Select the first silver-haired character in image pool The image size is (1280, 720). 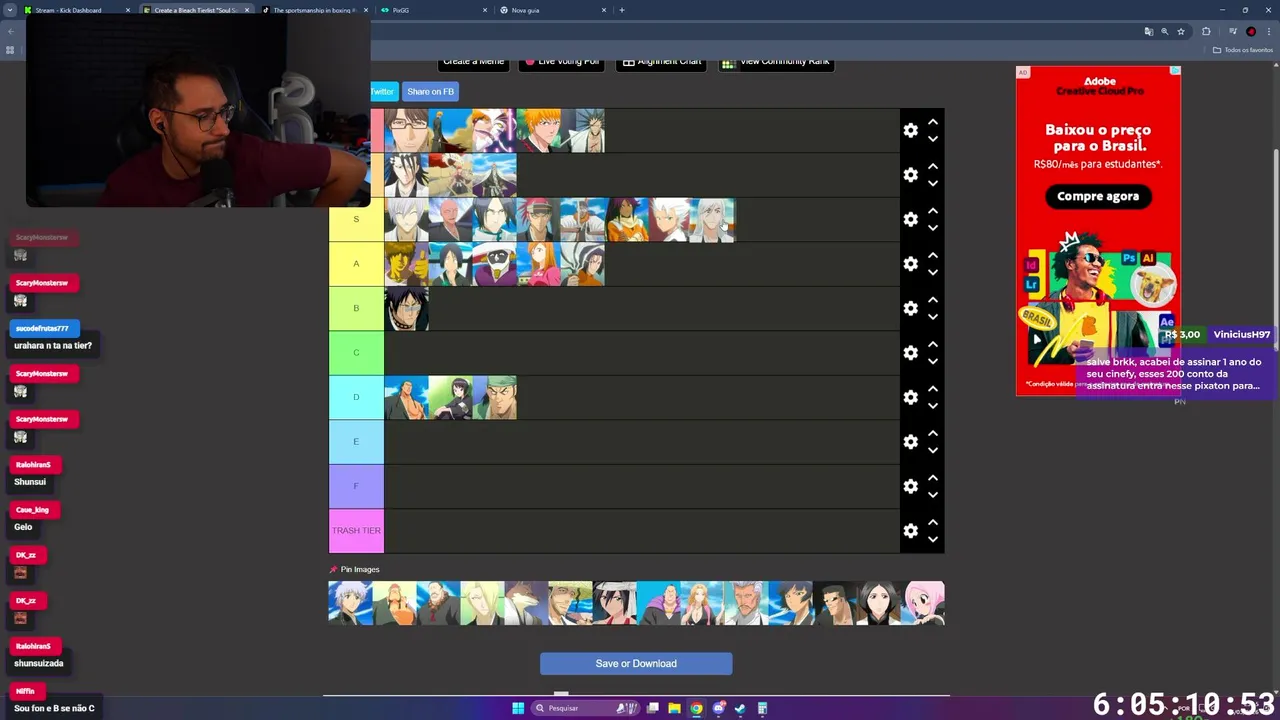click(351, 604)
